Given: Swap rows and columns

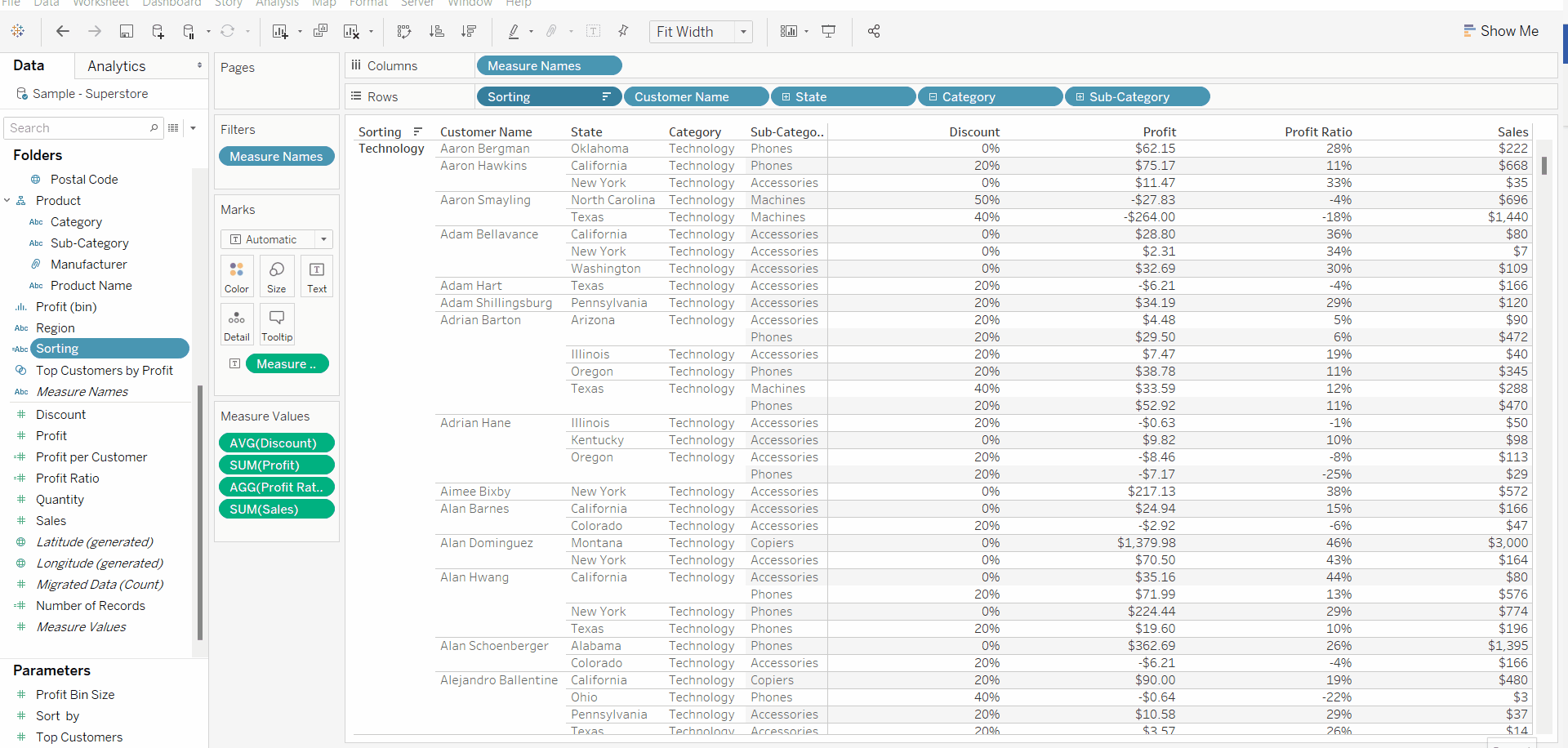Looking at the screenshot, I should pos(403,31).
